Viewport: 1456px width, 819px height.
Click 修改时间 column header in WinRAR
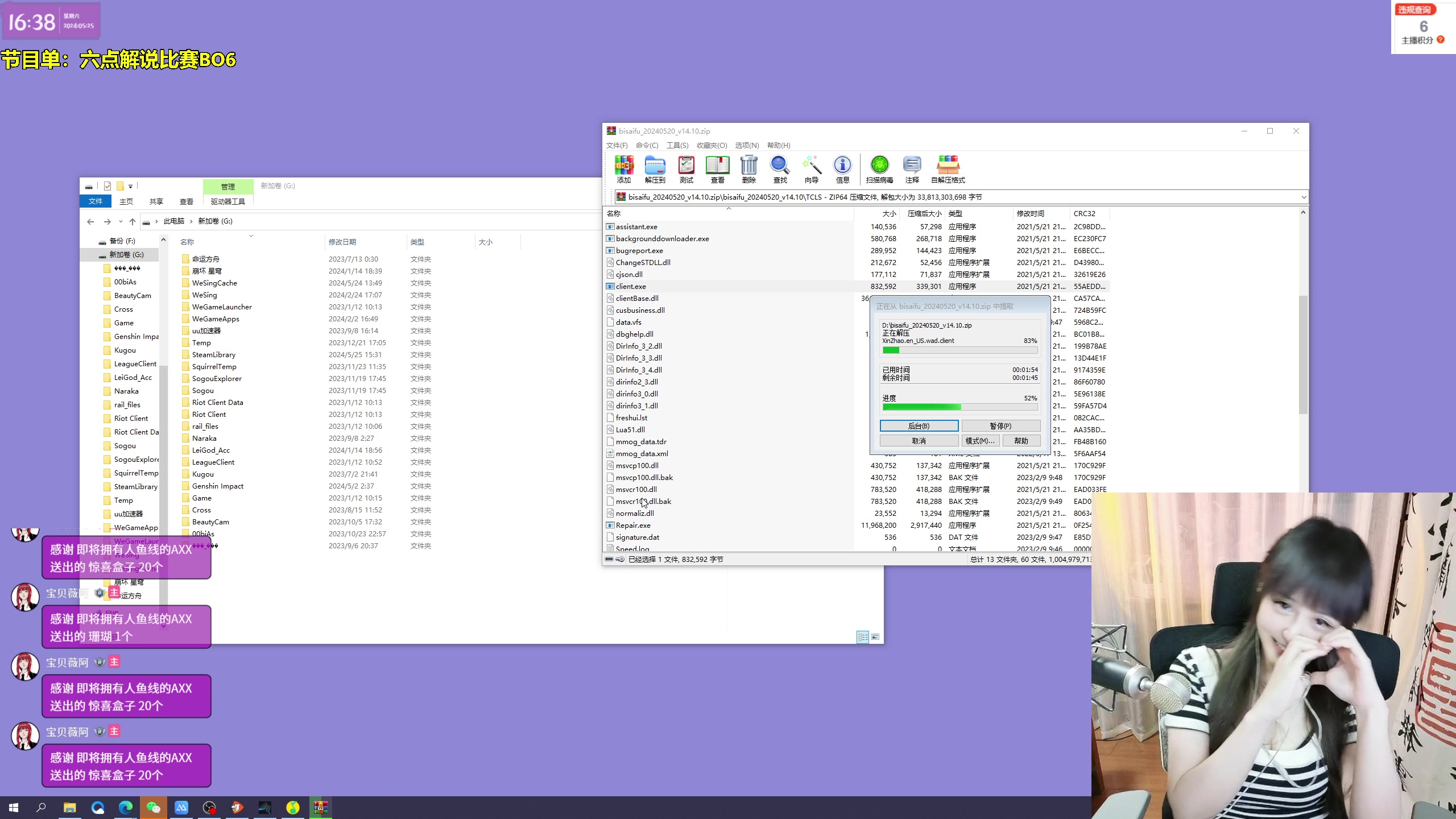pyautogui.click(x=1041, y=213)
